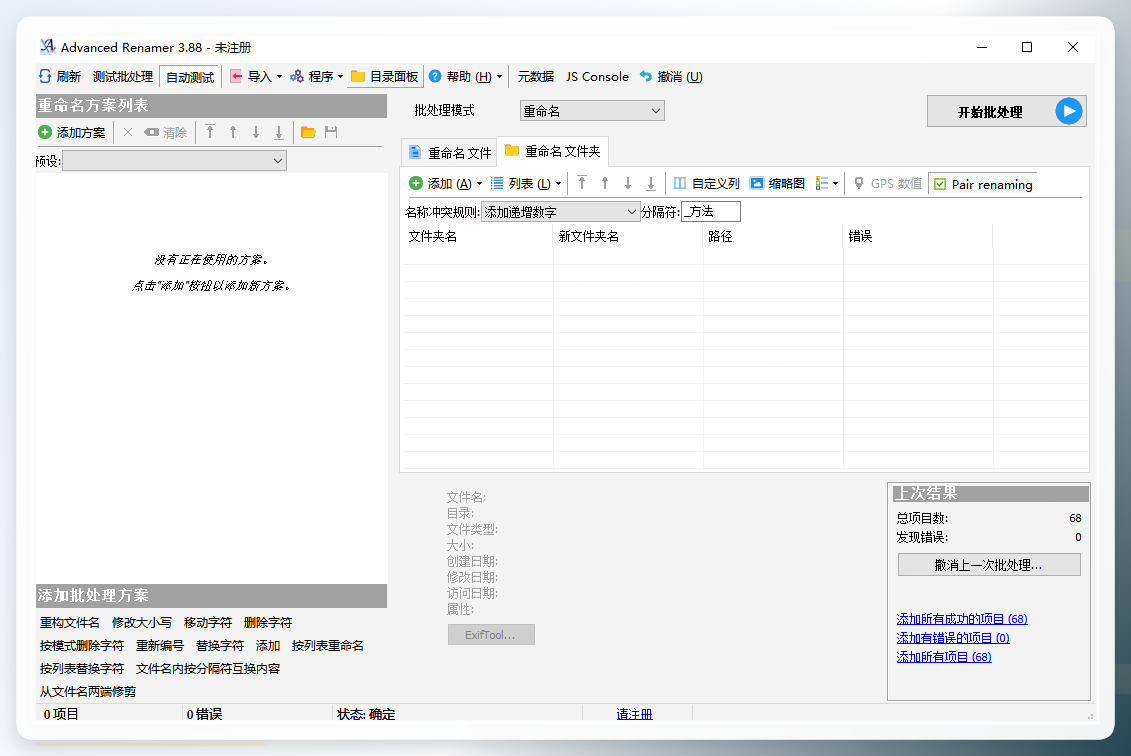The width and height of the screenshot is (1131, 756).
Task: Click the 路径 column header
Action: 773,236
